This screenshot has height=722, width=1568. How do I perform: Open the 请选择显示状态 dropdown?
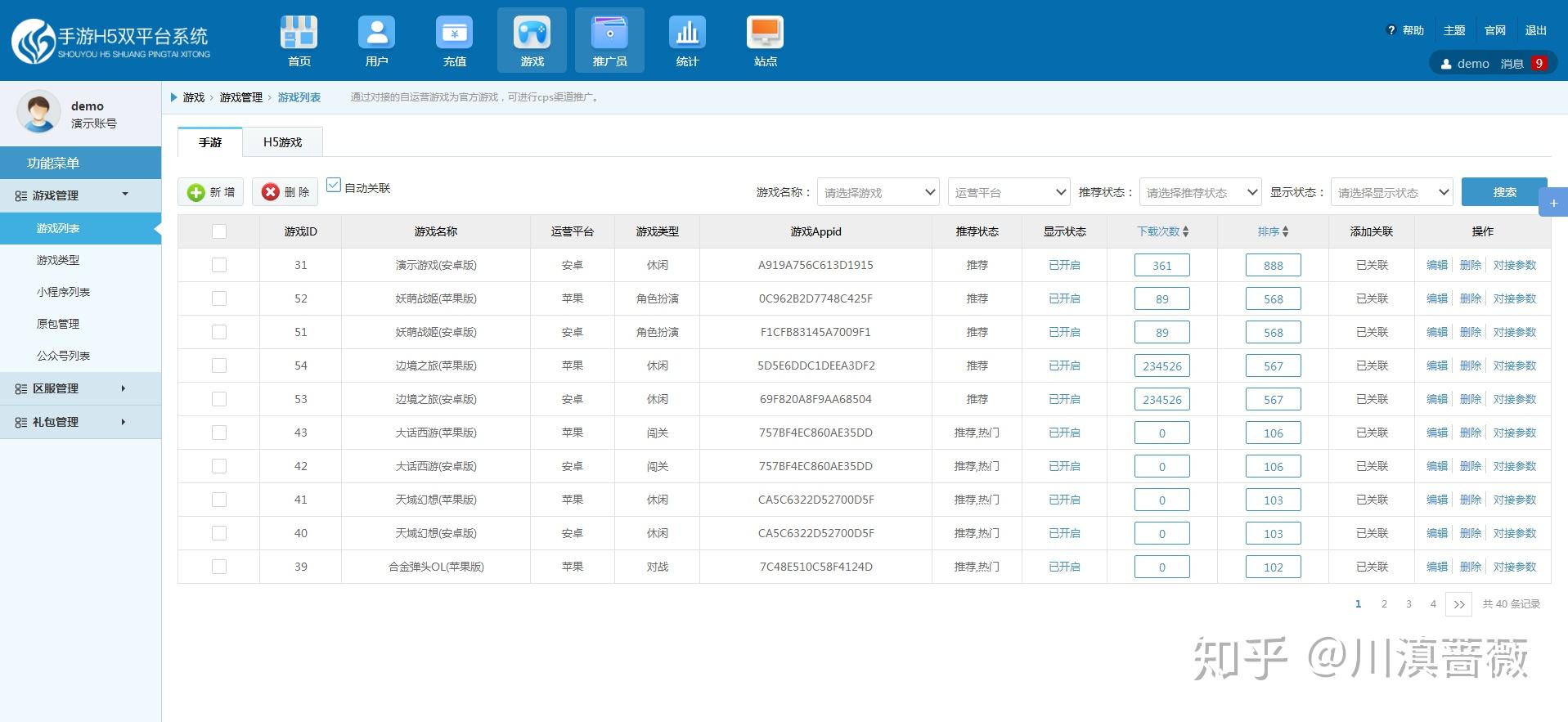click(1392, 192)
